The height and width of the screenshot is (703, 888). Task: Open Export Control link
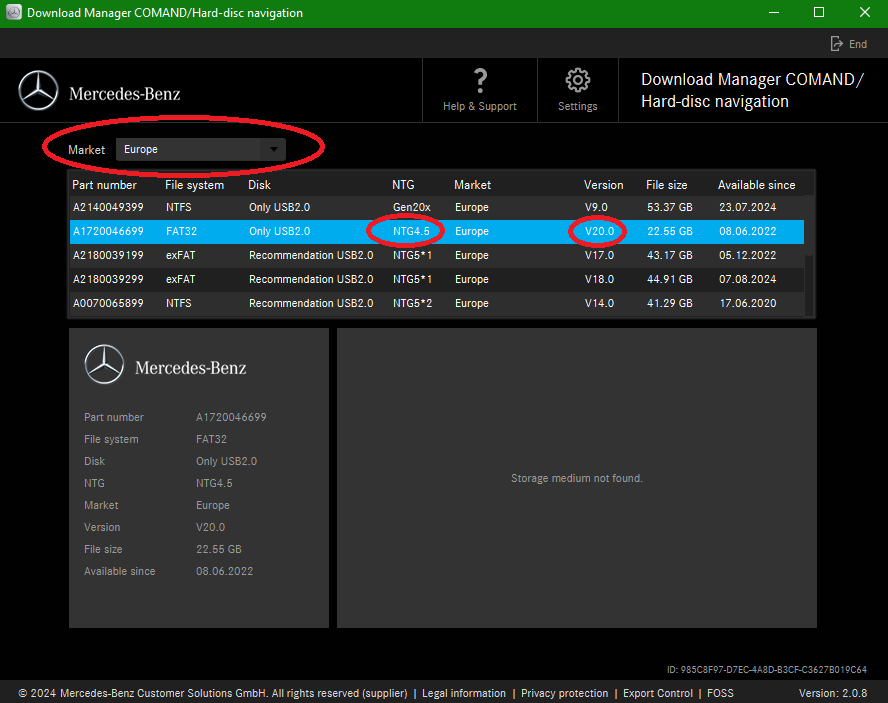pos(657,693)
